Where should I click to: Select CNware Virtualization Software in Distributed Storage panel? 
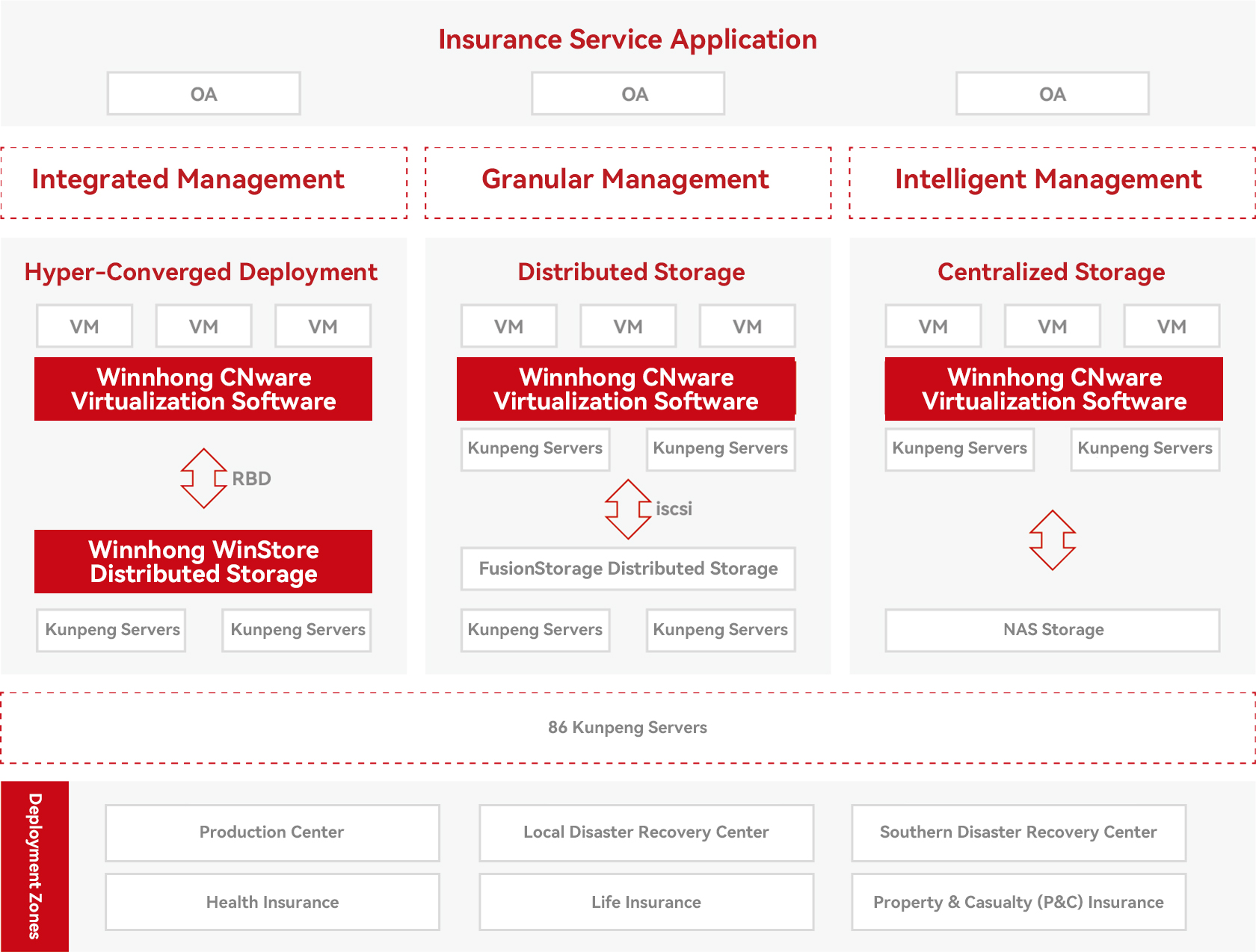pos(627,389)
